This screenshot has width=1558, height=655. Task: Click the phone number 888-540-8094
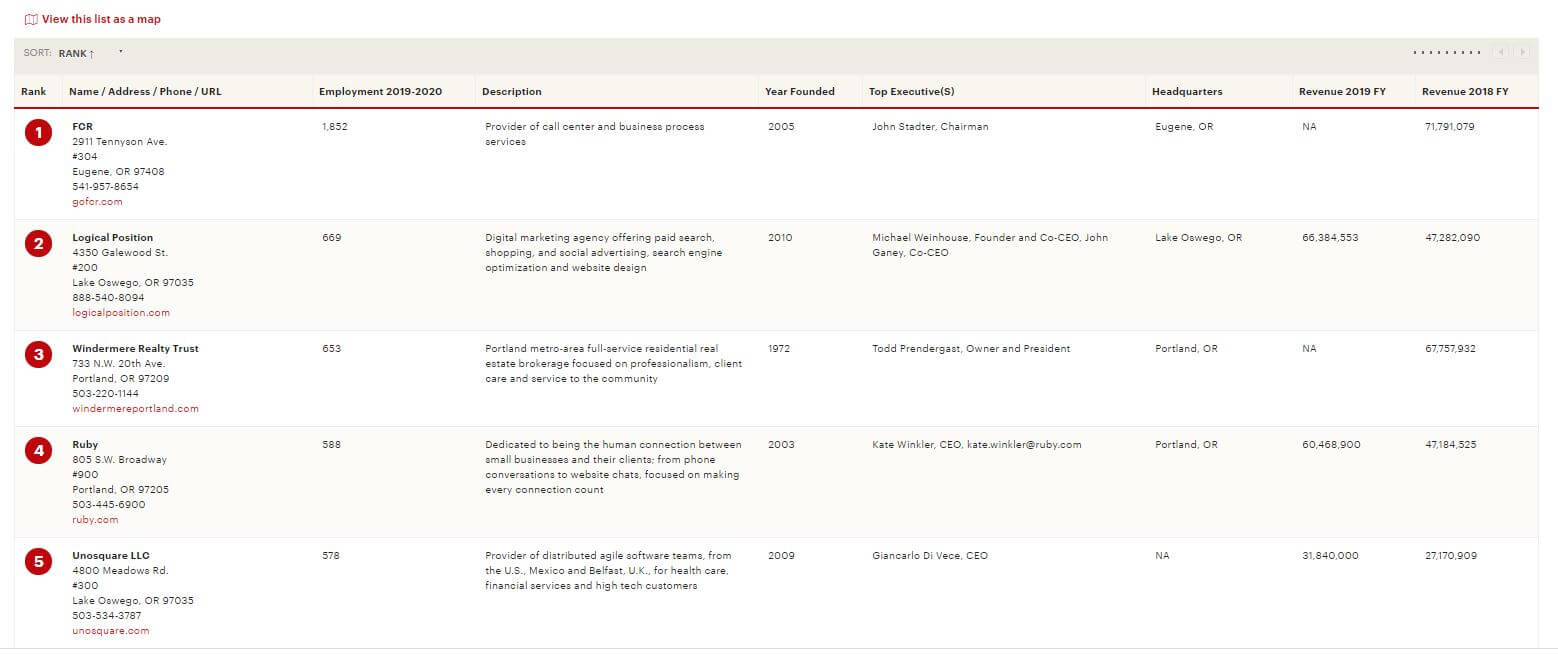[108, 298]
